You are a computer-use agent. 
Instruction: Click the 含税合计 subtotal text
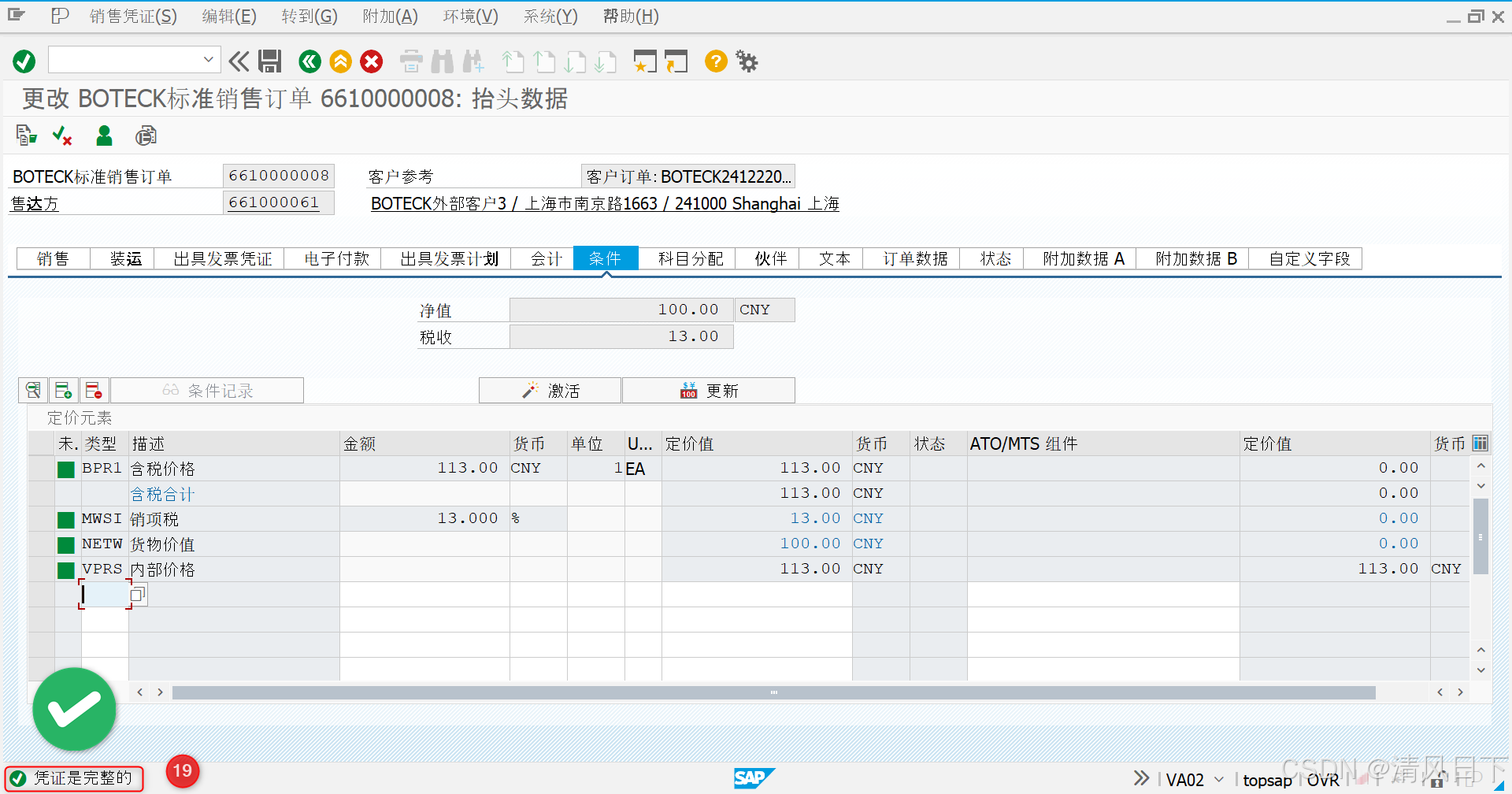162,494
